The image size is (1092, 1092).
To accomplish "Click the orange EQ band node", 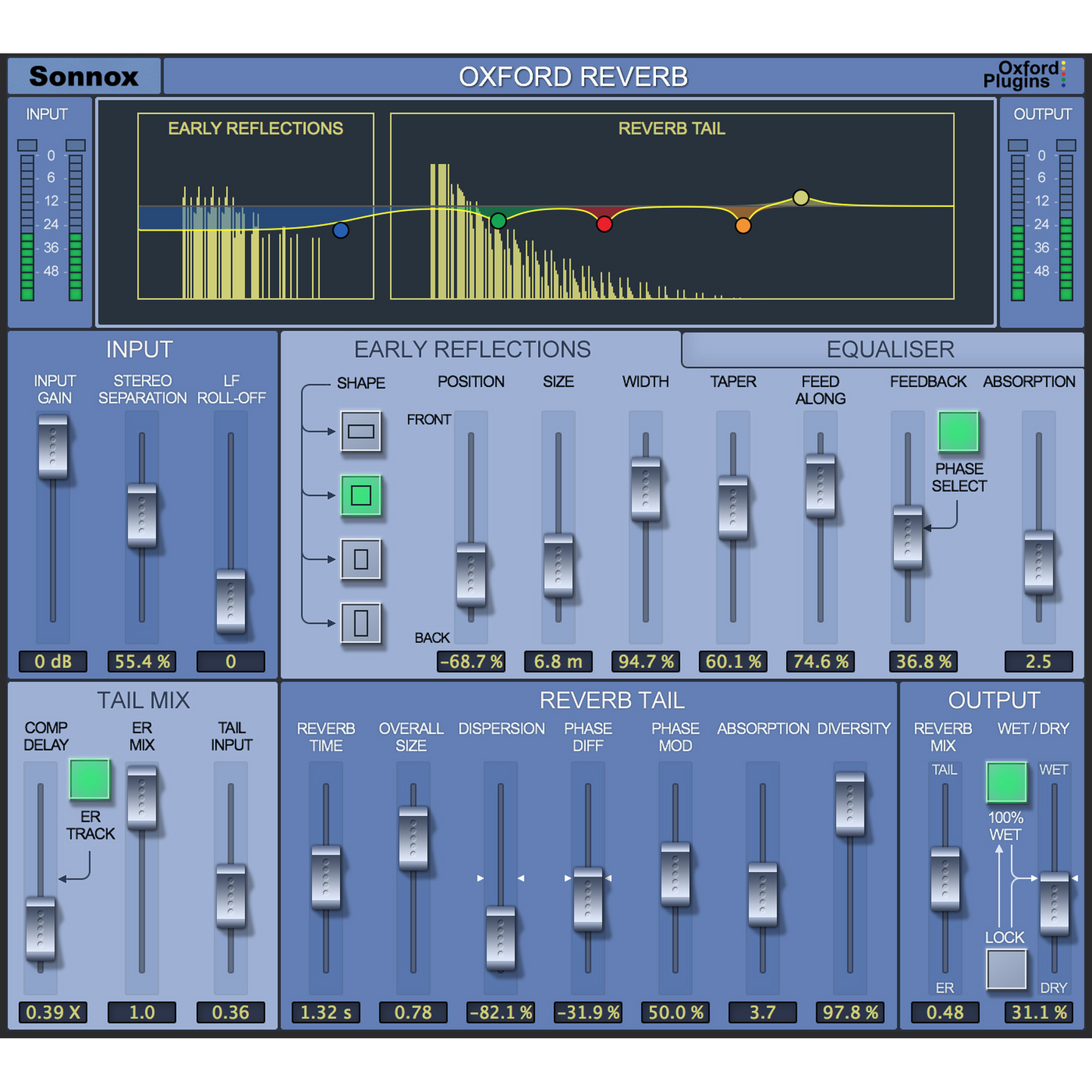I will (x=743, y=225).
